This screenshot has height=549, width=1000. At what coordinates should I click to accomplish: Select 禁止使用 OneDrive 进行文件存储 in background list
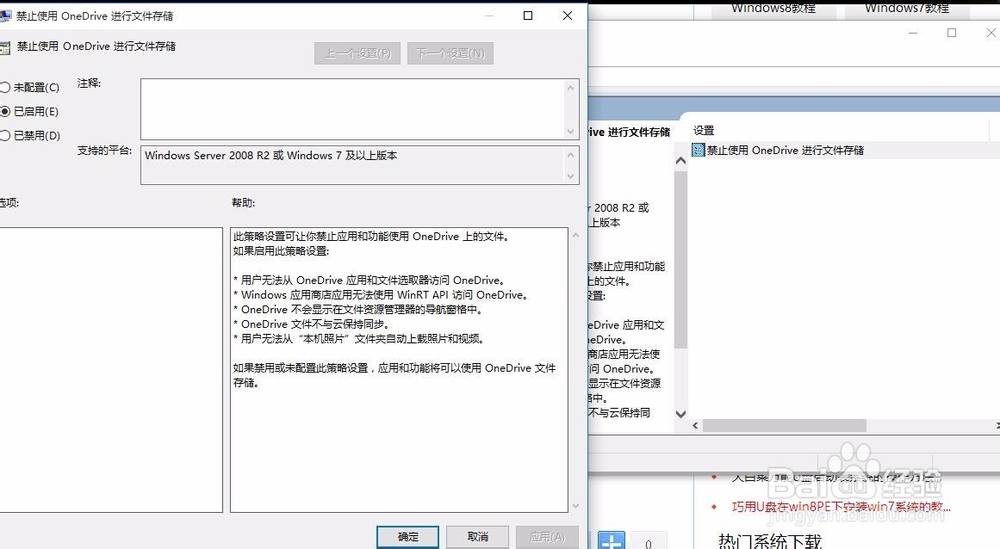coord(785,150)
